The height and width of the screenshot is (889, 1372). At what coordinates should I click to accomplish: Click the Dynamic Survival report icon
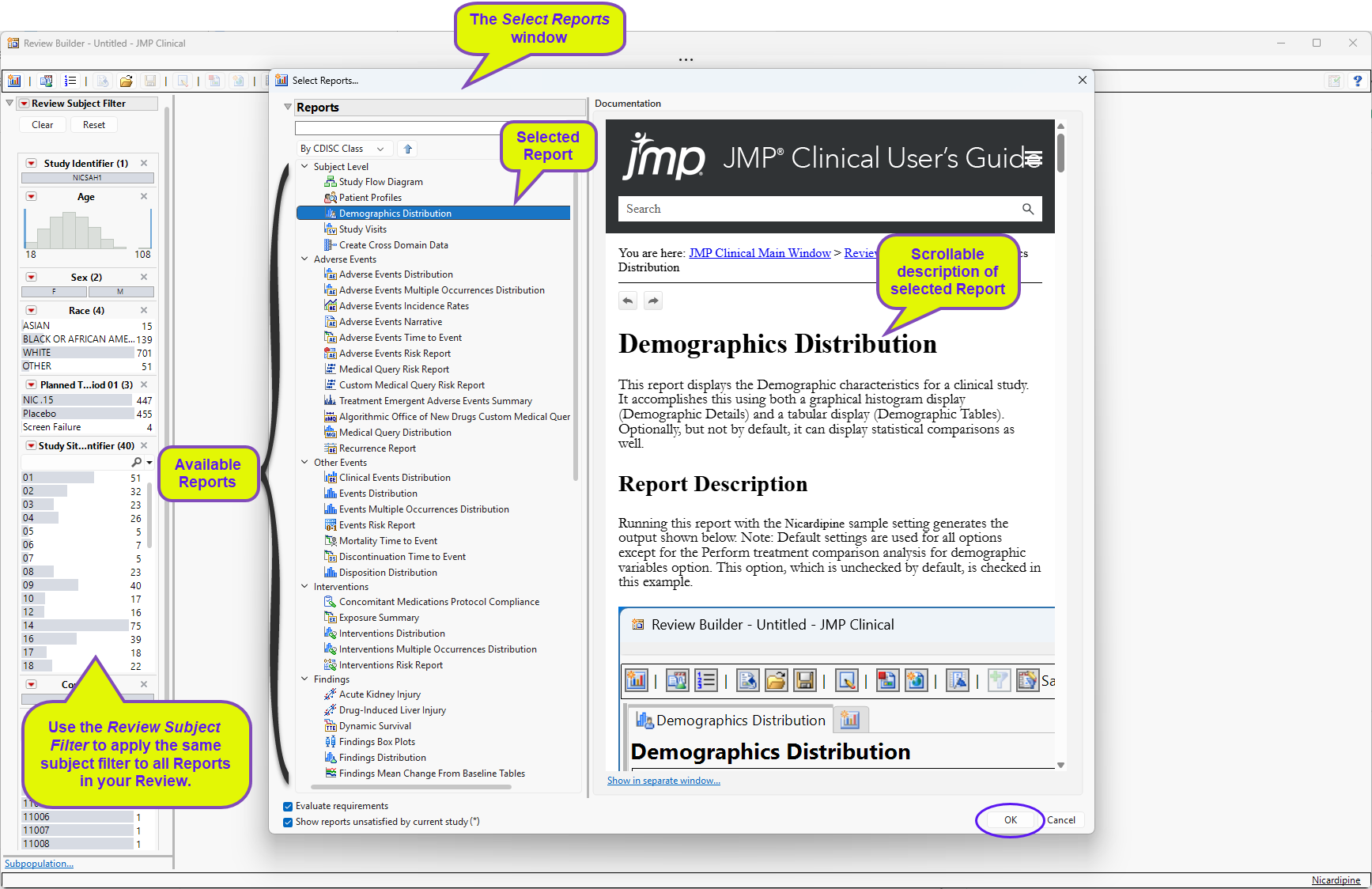pyautogui.click(x=331, y=726)
